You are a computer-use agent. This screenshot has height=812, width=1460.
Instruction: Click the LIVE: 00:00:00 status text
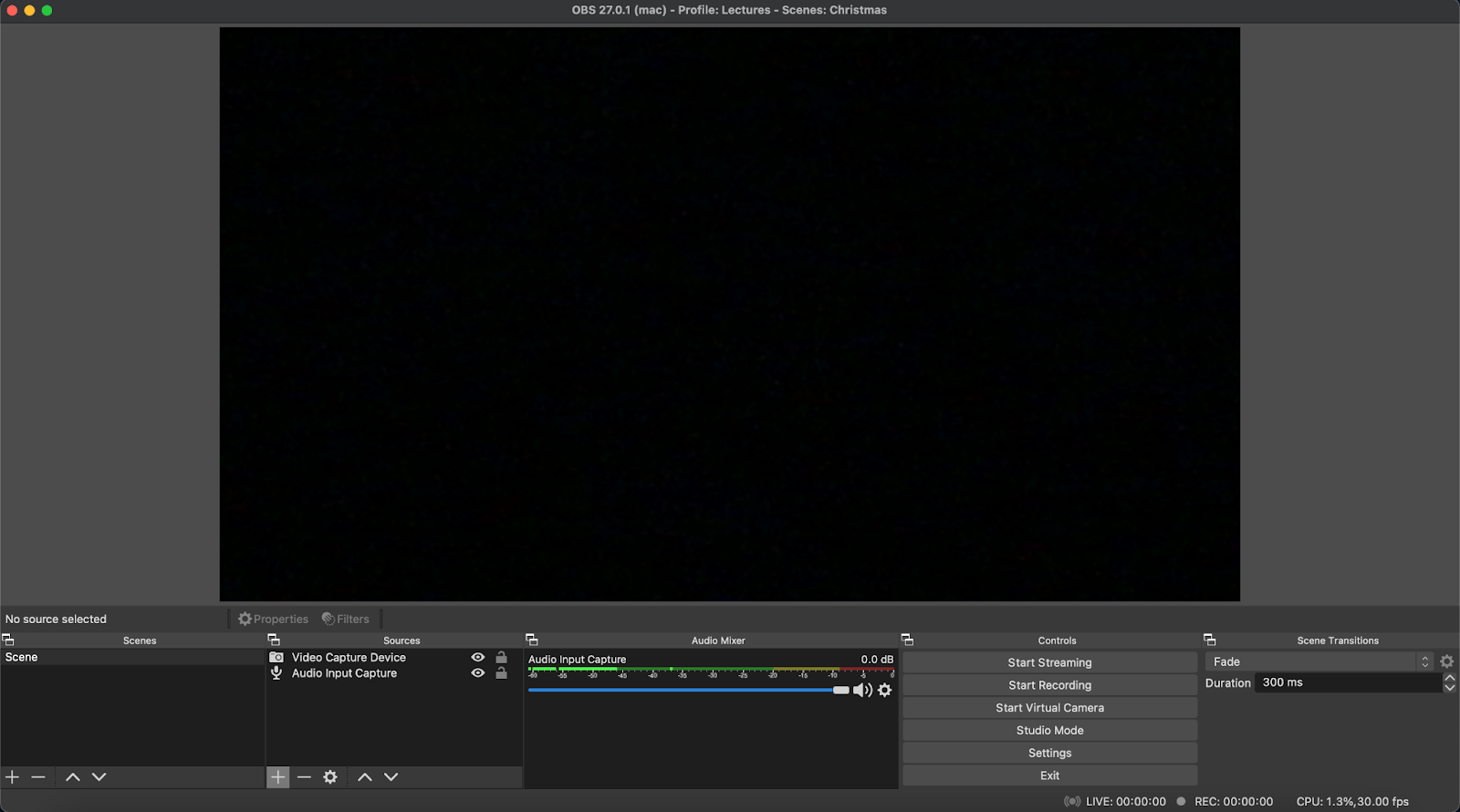(1126, 802)
